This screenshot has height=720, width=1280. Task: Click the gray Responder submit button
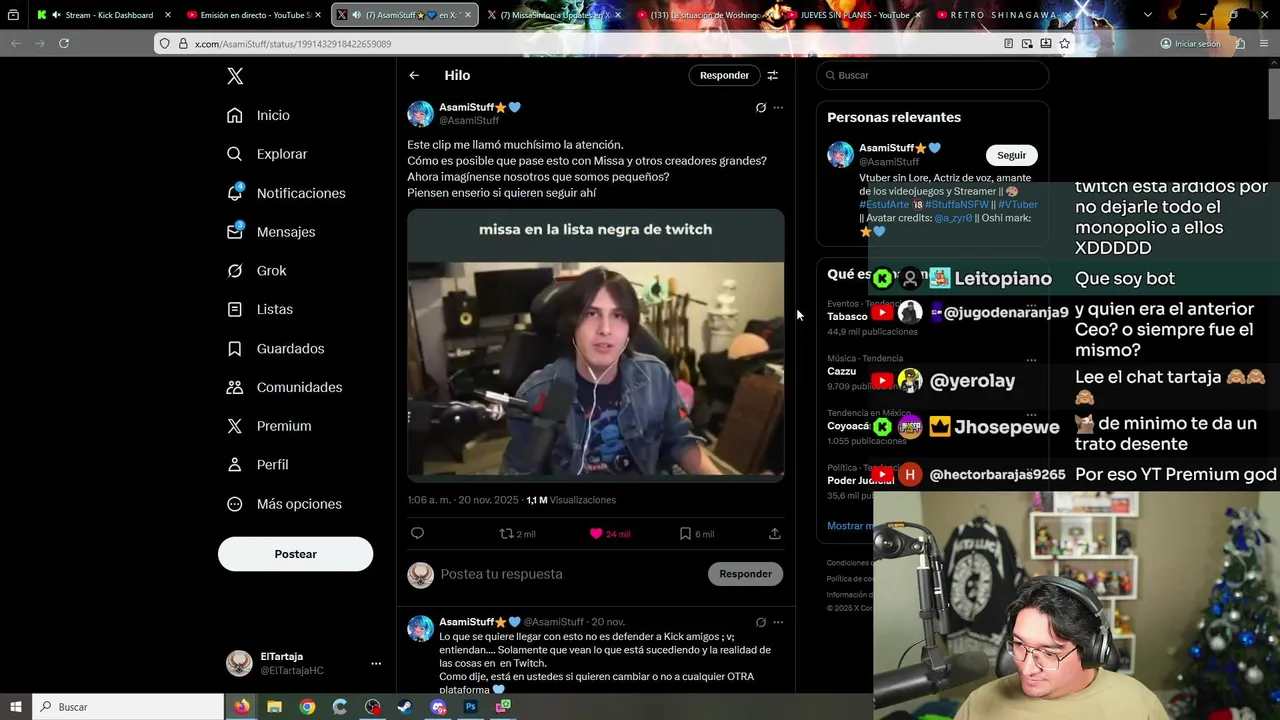tap(746, 574)
